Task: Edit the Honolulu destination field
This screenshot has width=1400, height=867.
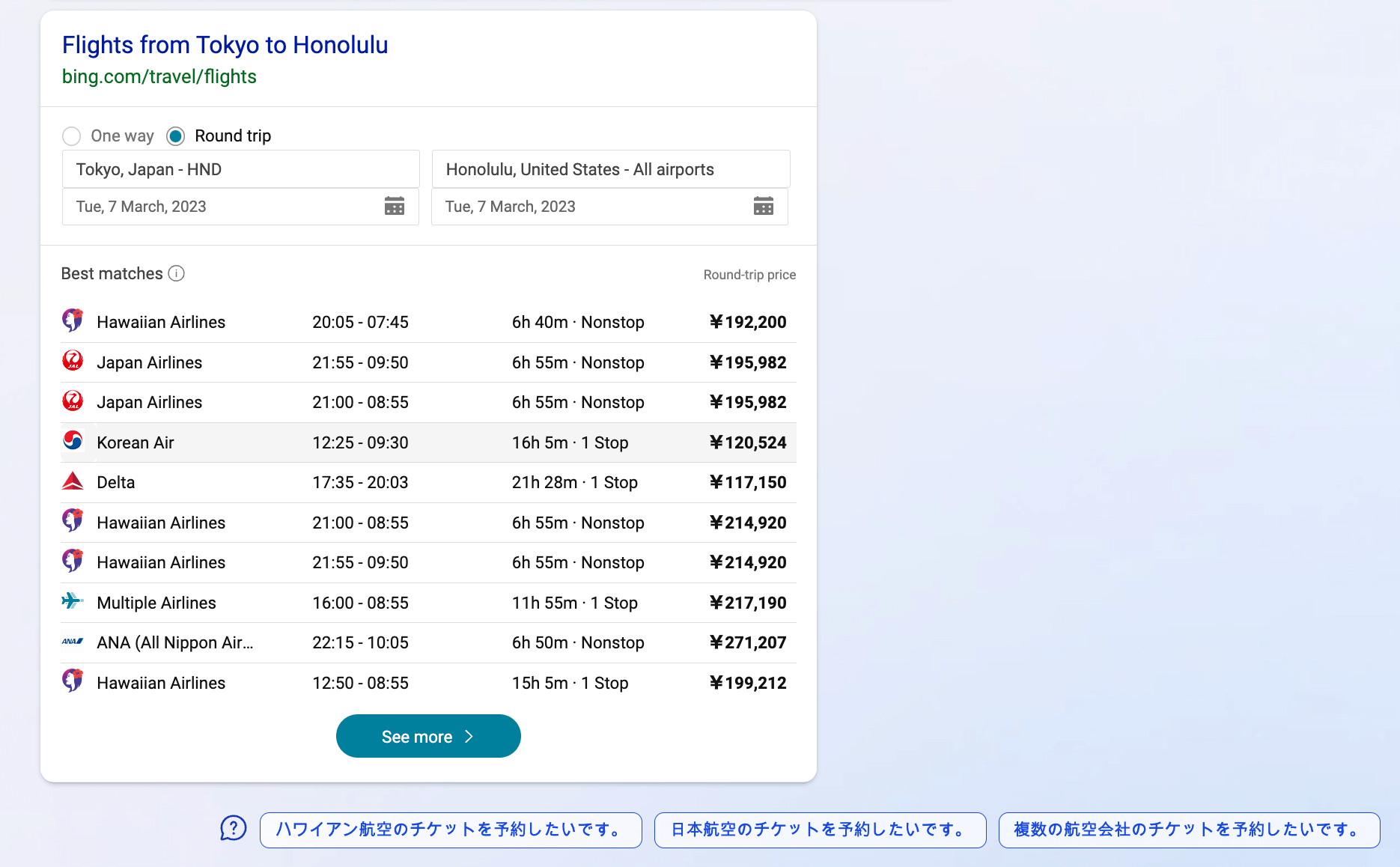Action: pos(610,169)
